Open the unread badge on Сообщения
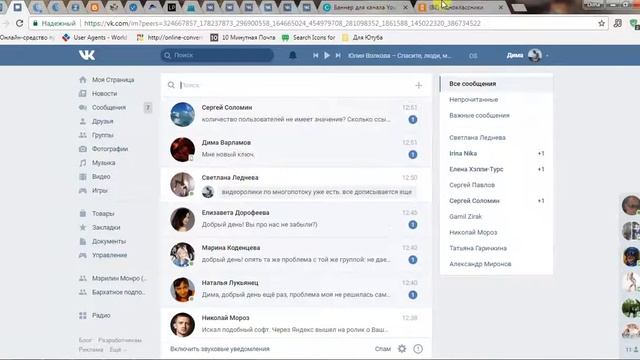640x360 pixels. click(148, 107)
